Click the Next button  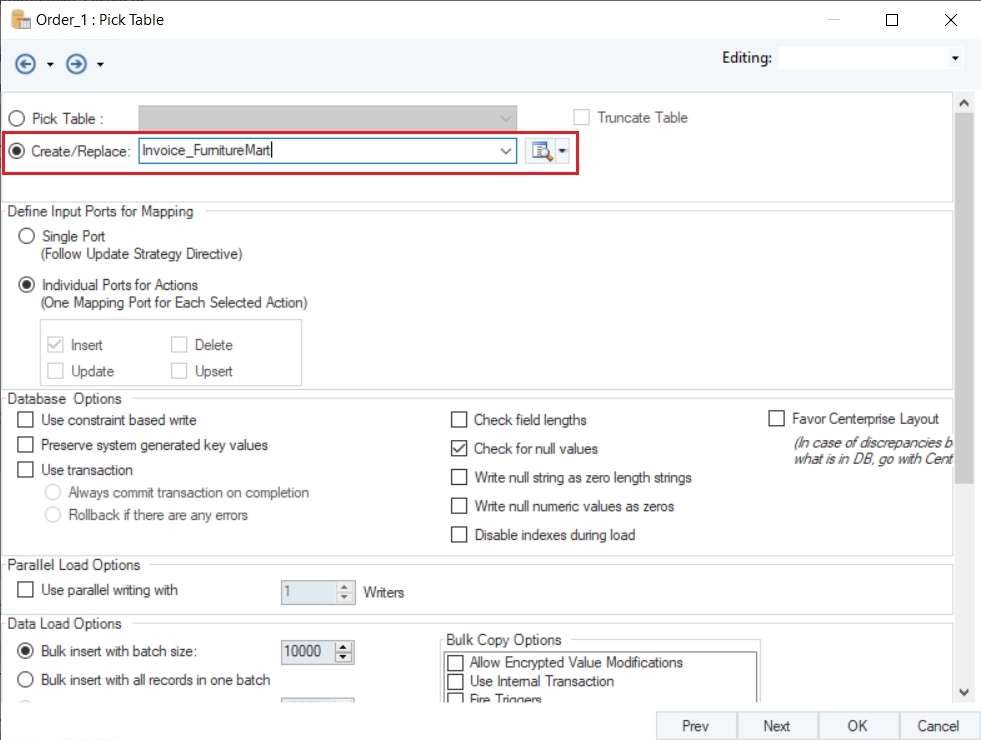(x=776, y=726)
